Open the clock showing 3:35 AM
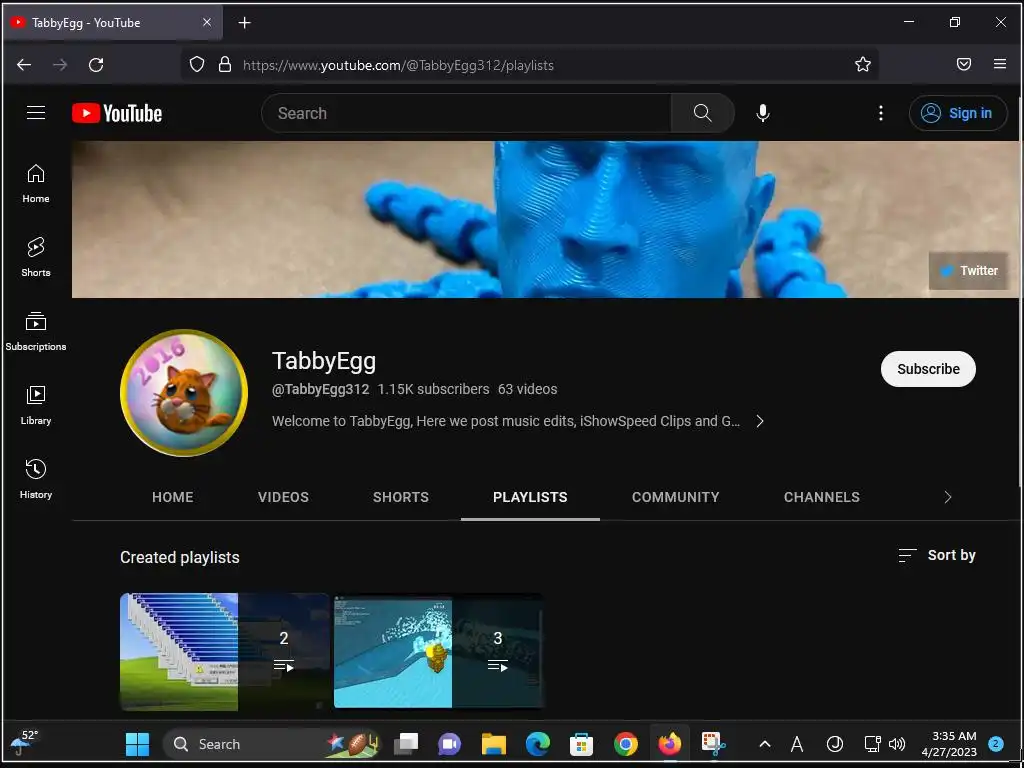This screenshot has width=1024, height=768. point(949,744)
